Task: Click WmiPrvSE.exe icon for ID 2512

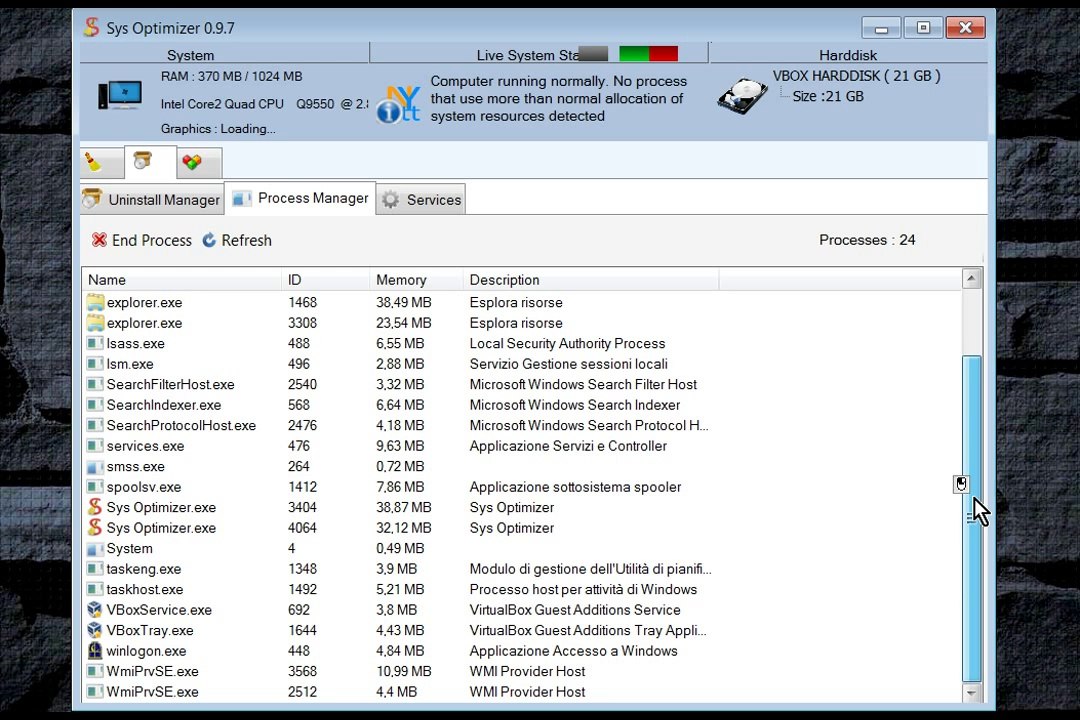Action: pyautogui.click(x=95, y=692)
